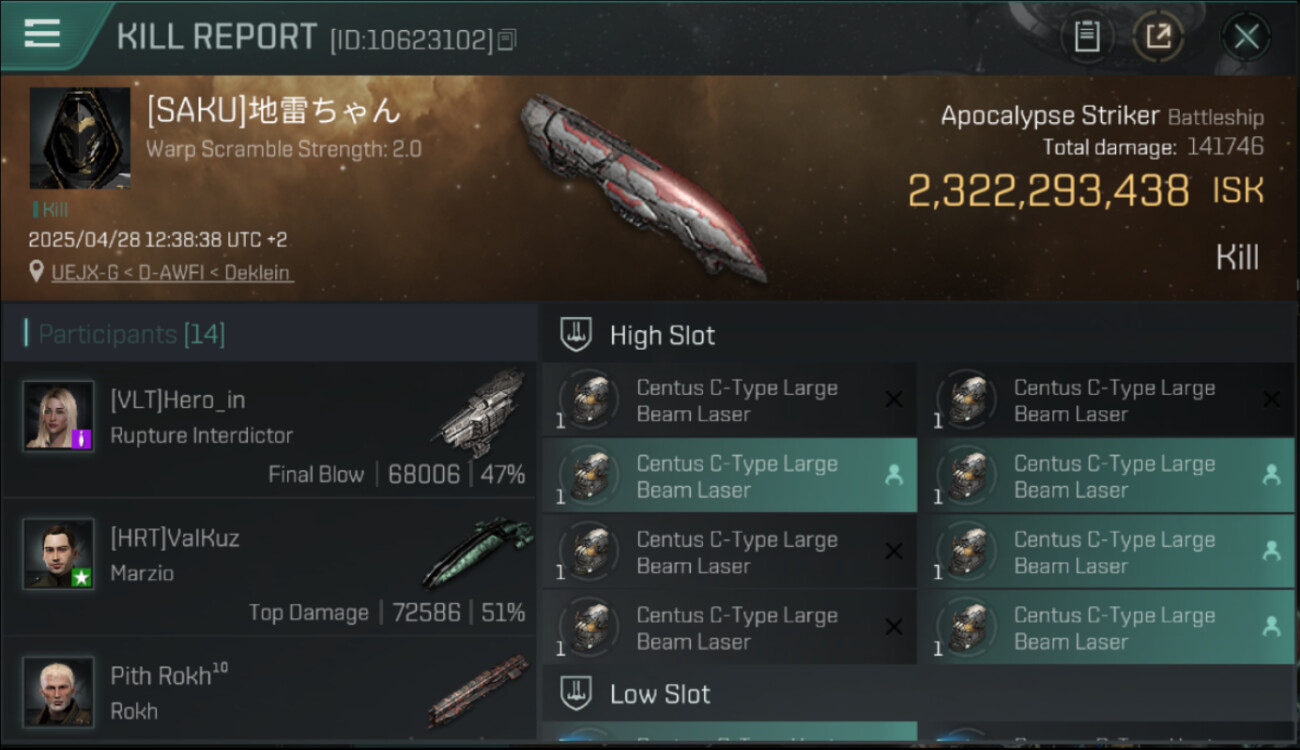Copy the kill report ID icon

507,41
